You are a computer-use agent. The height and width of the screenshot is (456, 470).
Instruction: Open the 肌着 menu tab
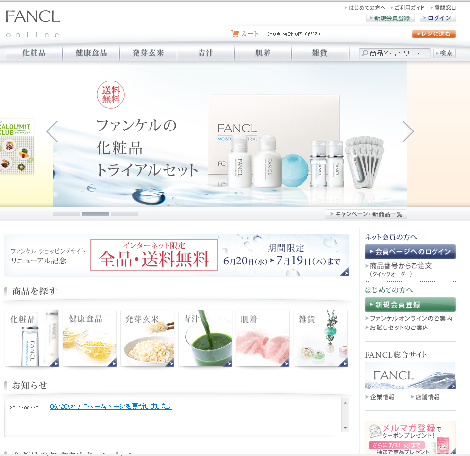click(x=263, y=53)
